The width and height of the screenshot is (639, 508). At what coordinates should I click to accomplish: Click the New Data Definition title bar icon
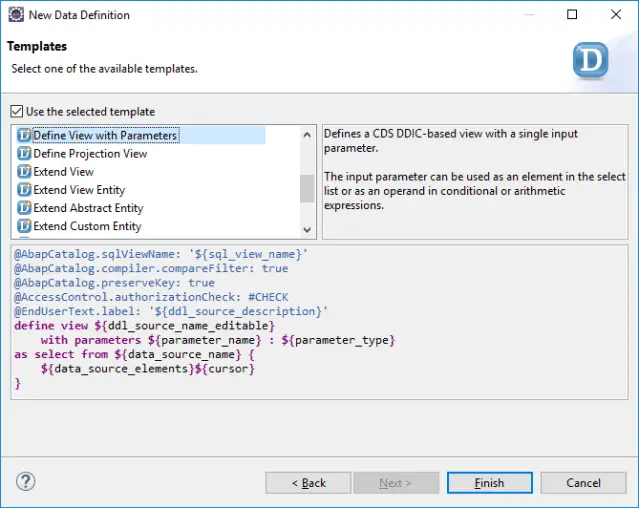(x=16, y=15)
